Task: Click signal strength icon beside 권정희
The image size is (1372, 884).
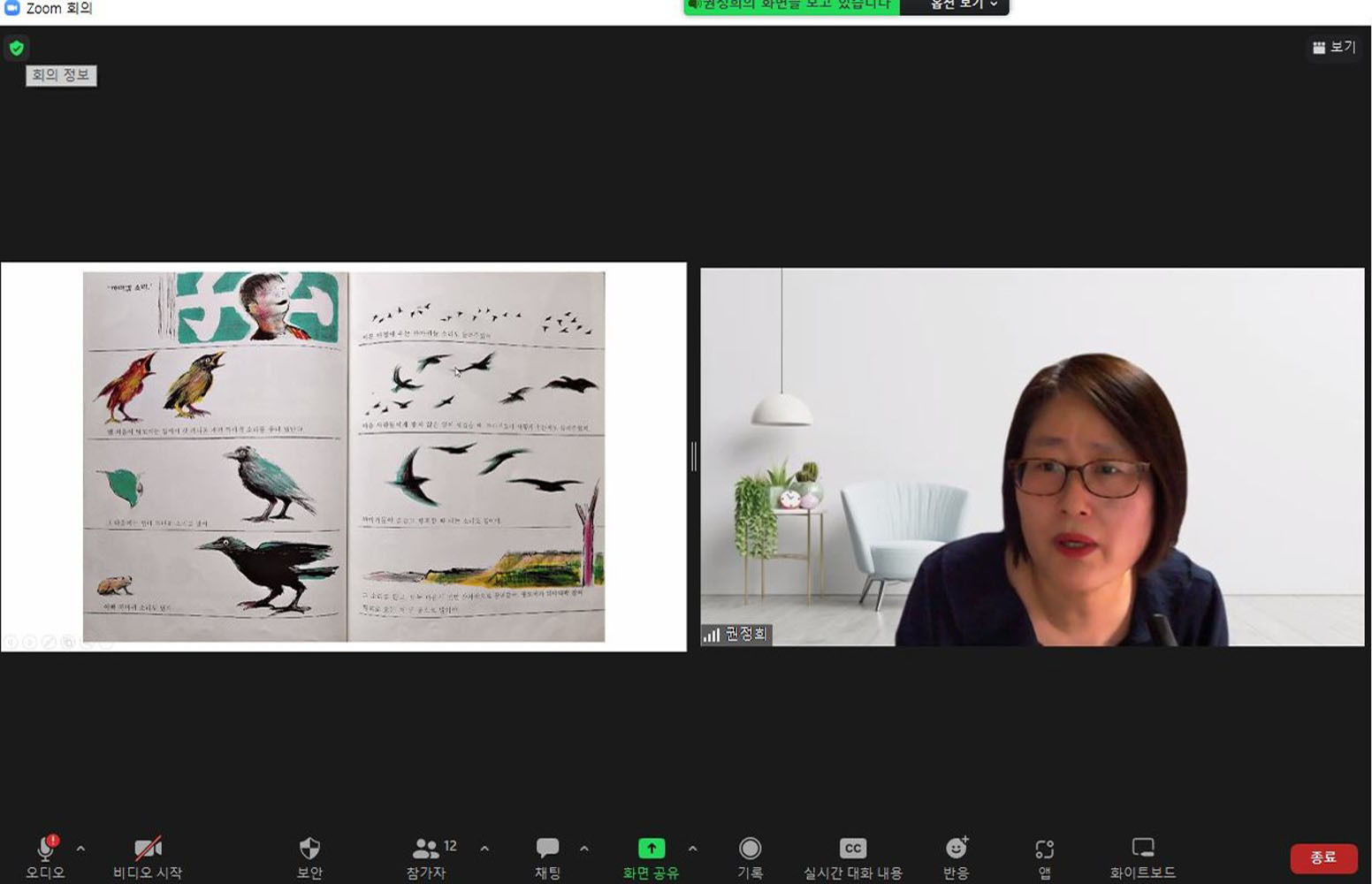Action: coord(712,635)
